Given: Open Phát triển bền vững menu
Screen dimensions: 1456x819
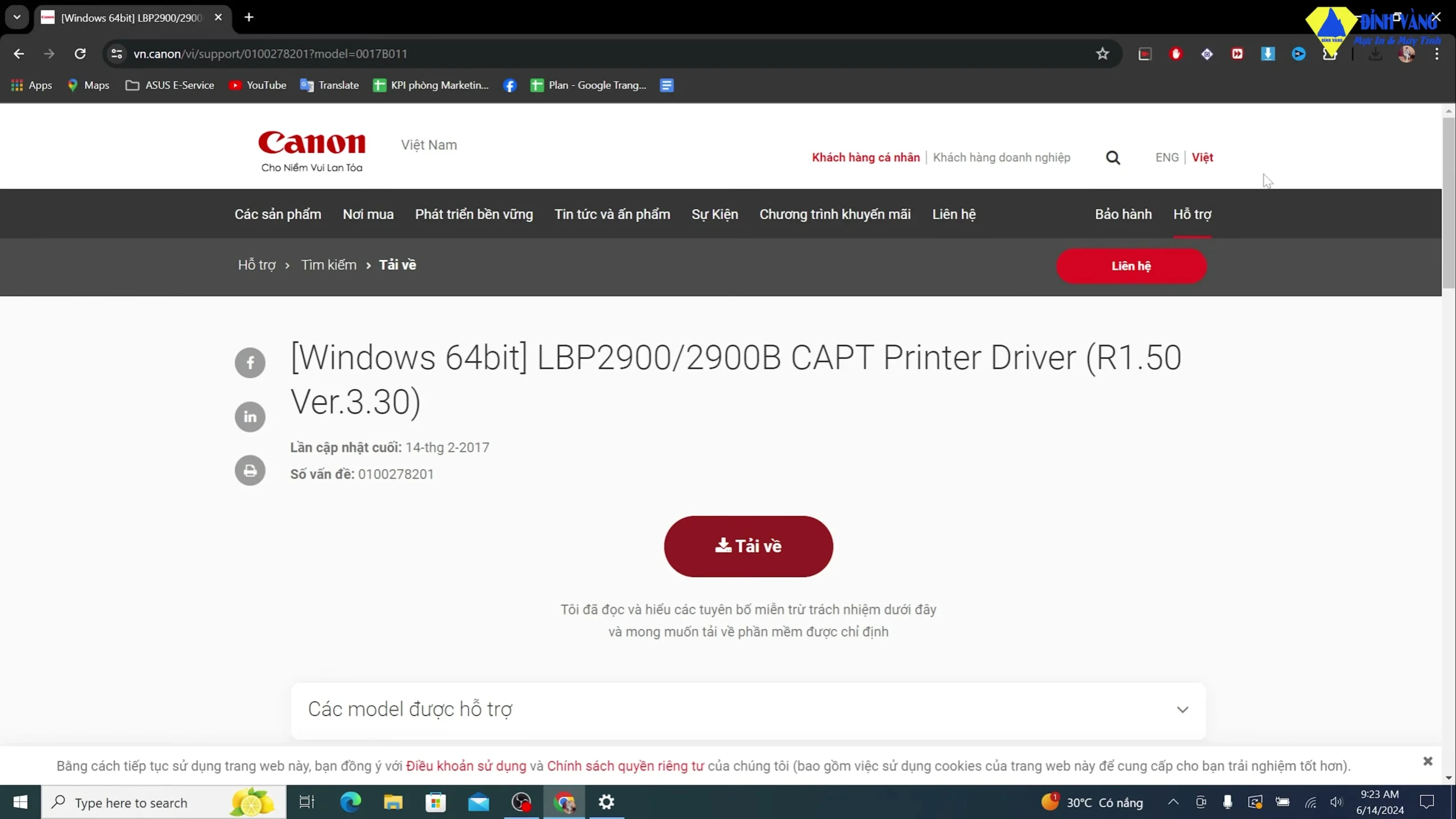Looking at the screenshot, I should [x=474, y=214].
